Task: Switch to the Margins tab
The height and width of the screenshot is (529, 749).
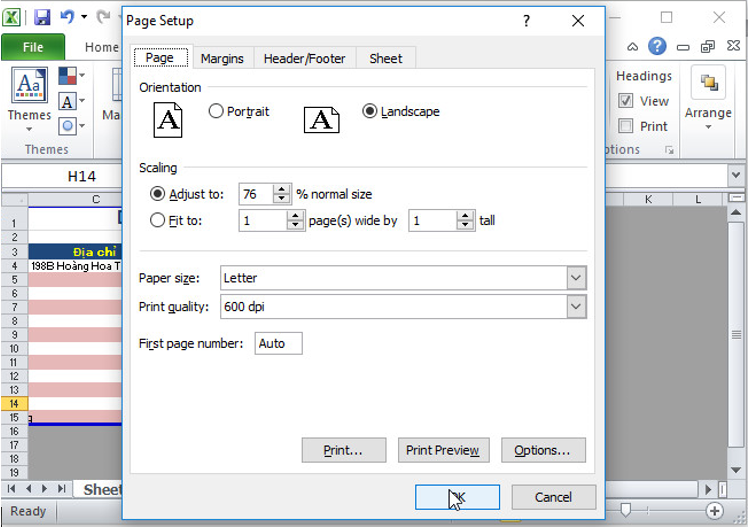Action: point(222,58)
